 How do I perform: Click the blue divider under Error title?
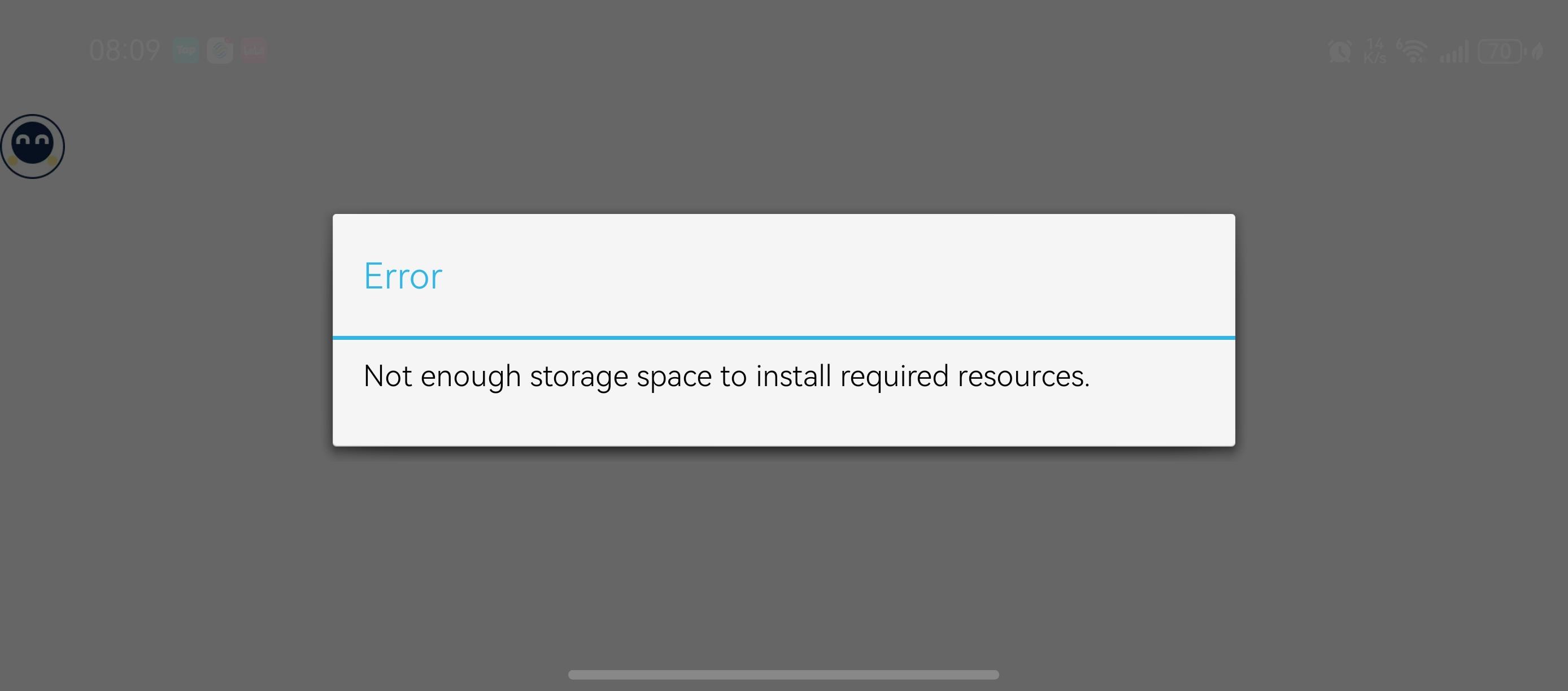(783, 337)
